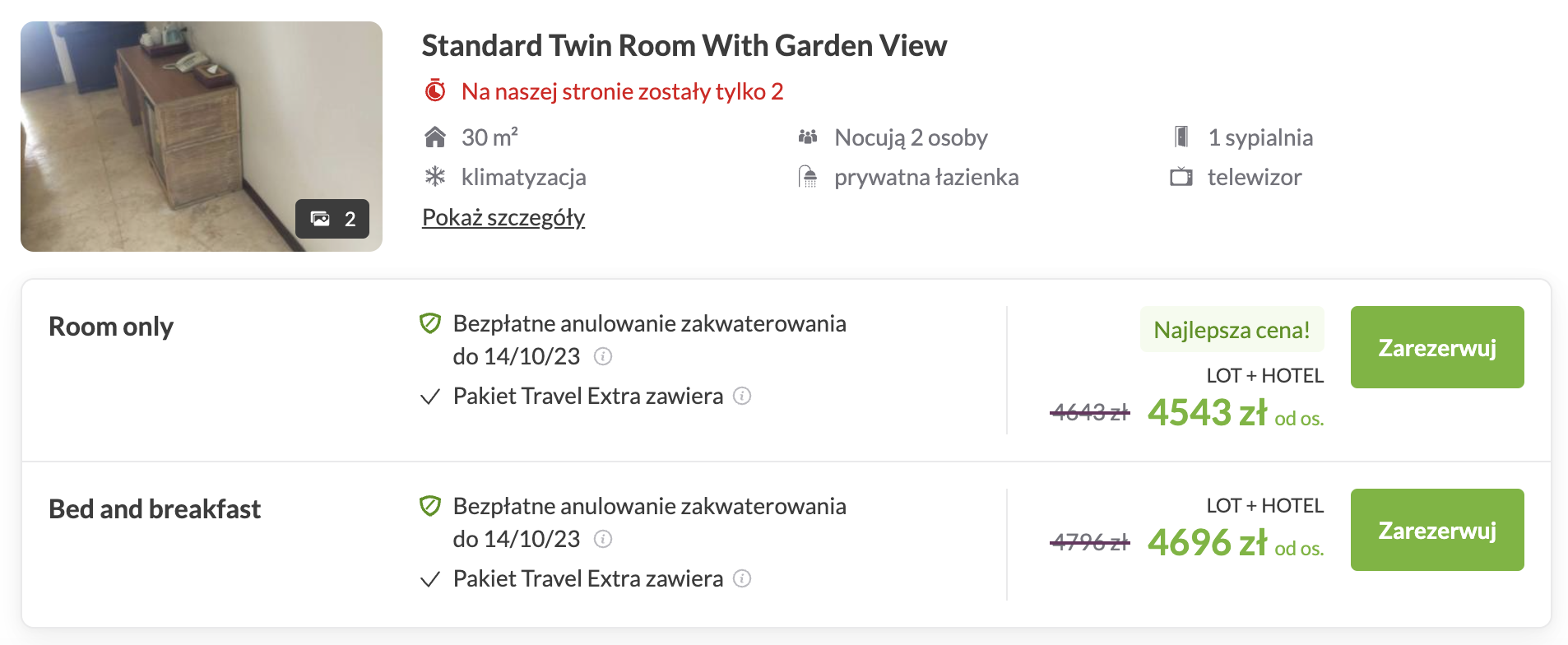The image size is (1568, 645).
Task: Click Zarezerwuj for Room only option
Action: point(1436,347)
